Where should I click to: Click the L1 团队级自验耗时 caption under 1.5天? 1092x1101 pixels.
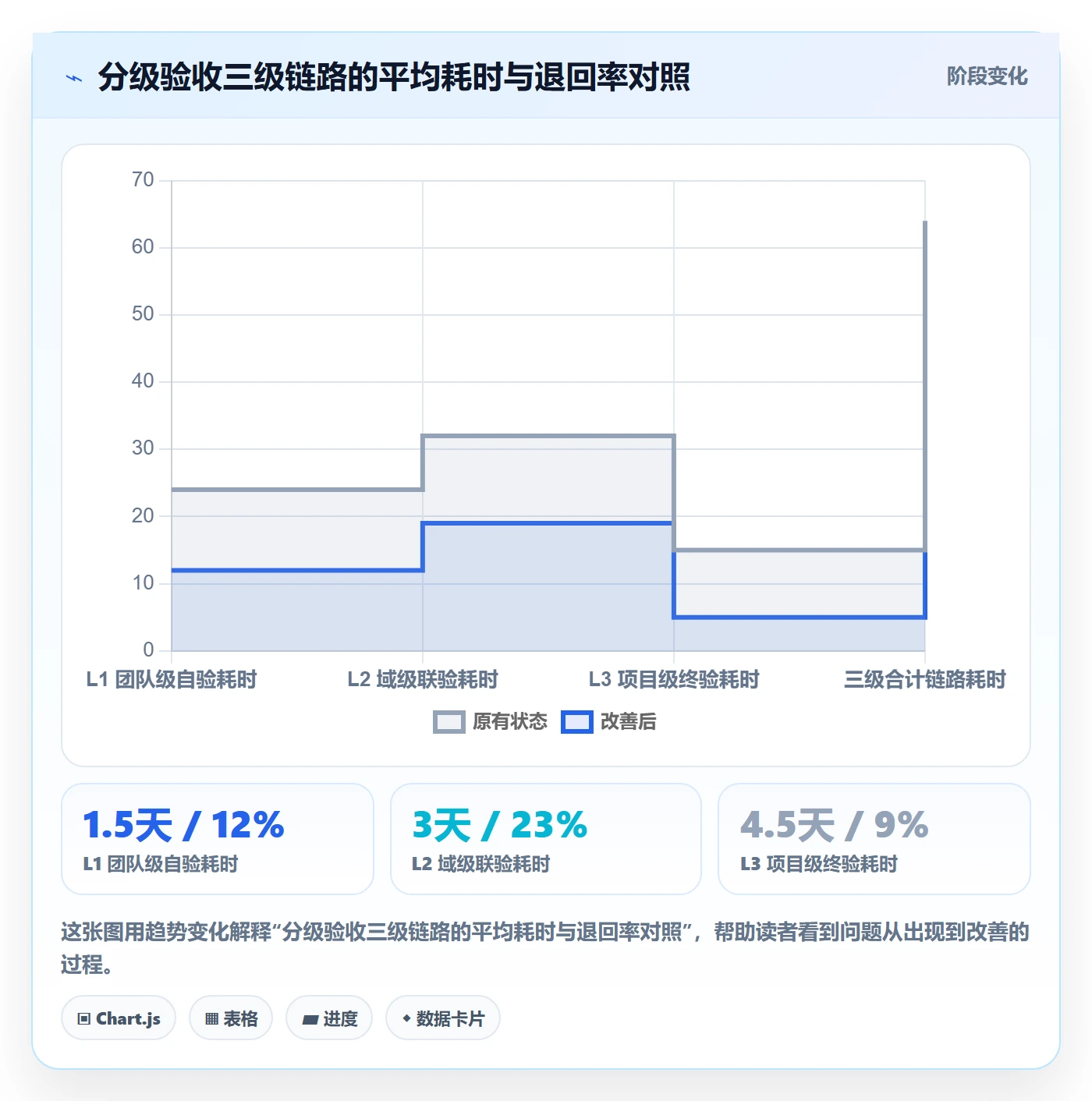click(161, 864)
